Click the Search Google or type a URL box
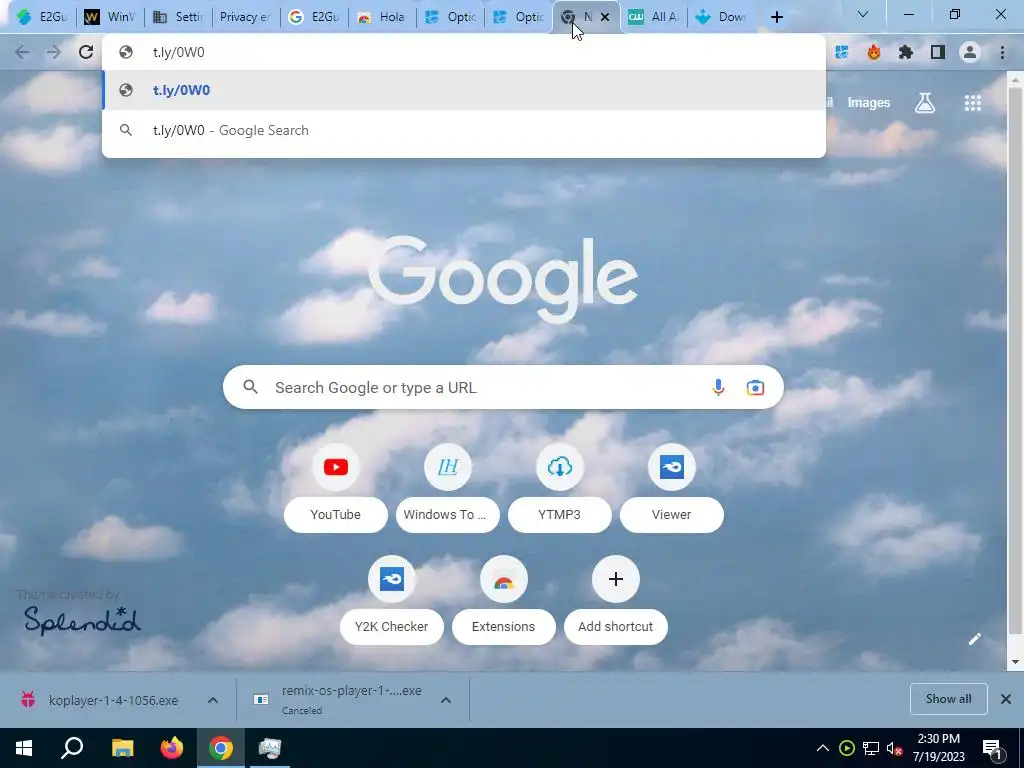 (503, 387)
